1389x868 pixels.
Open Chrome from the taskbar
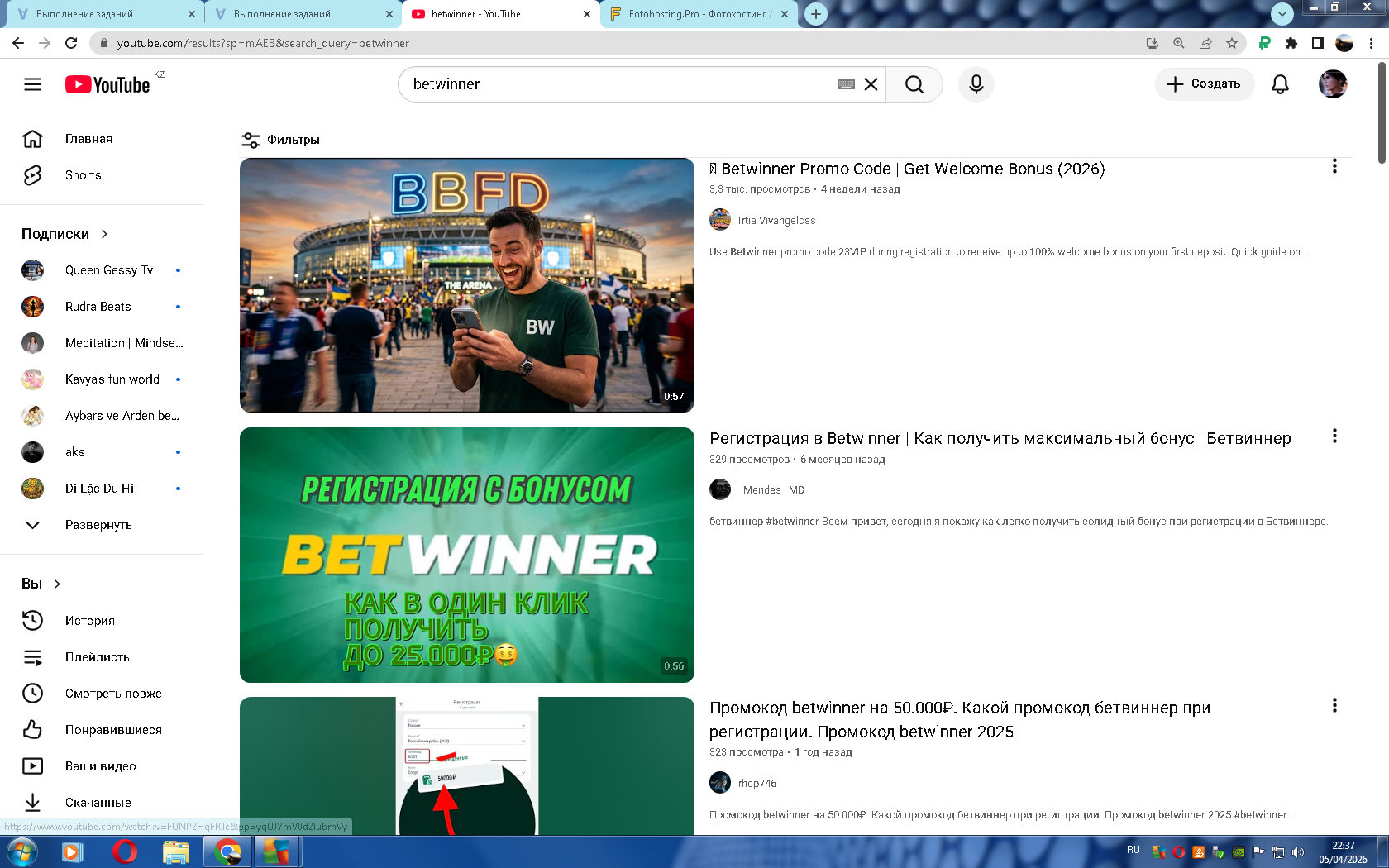(227, 851)
